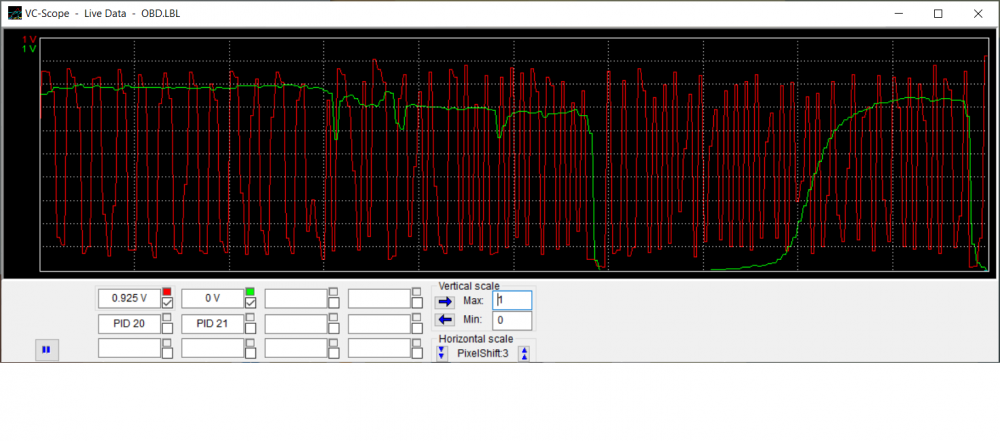Viewport: 1000px width, 441px height.
Task: Select the PID 20 field
Action: (x=129, y=324)
